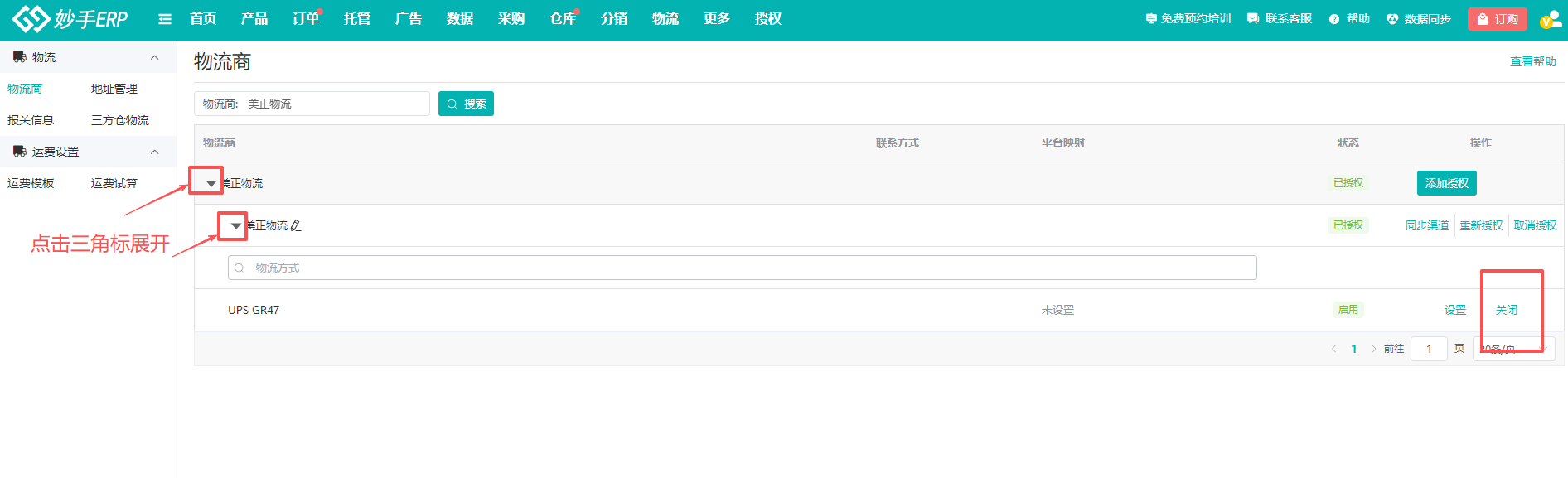Viewport: 1568px width, 478px height.
Task: Open the 订单 menu
Action: click(x=306, y=18)
